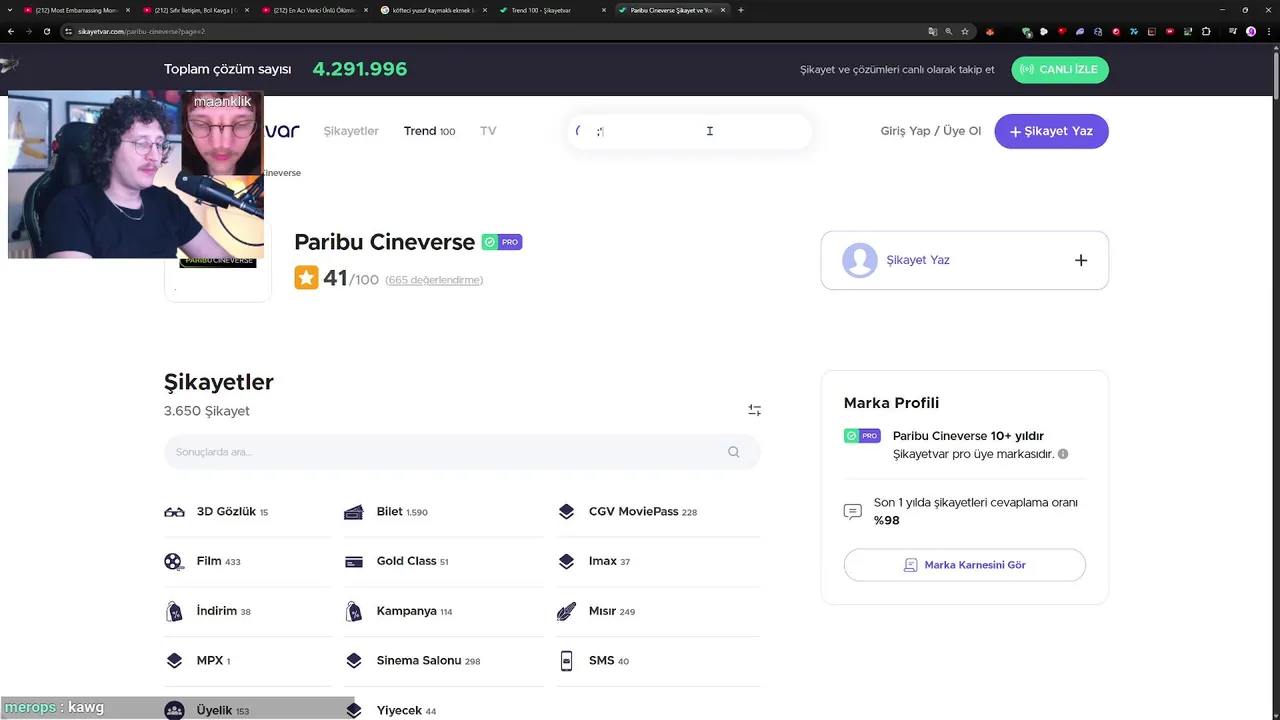Screen dimensions: 1280x720
Task: Click the user avatar in Şikayet Yaz card
Action: tap(860, 260)
